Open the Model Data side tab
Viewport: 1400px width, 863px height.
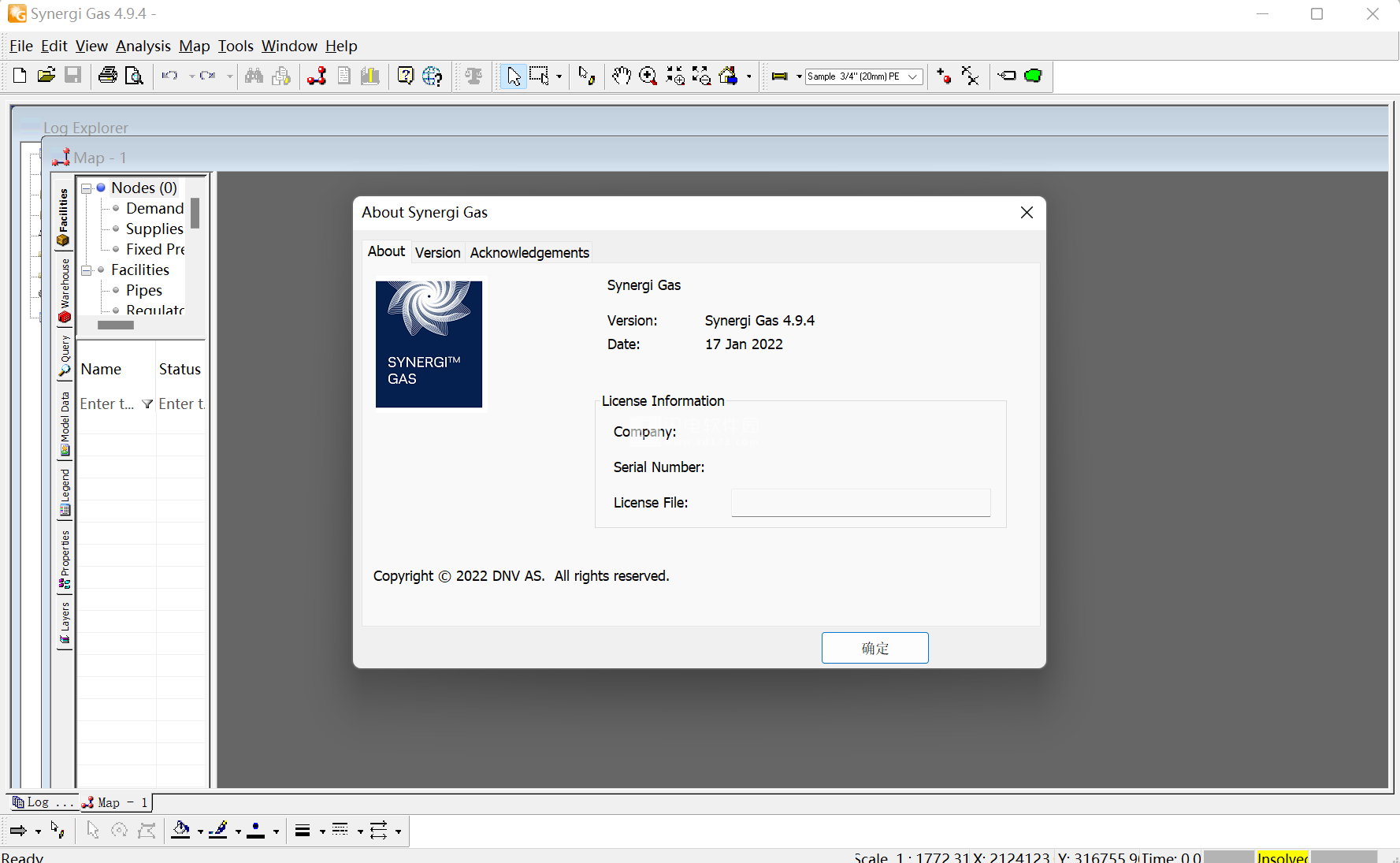tap(64, 424)
